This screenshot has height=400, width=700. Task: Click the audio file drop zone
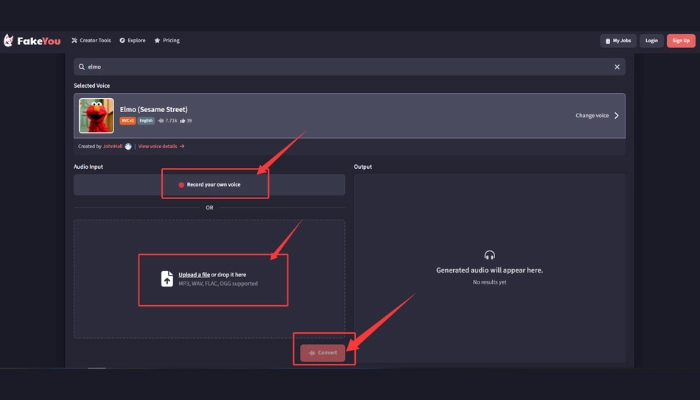pos(209,279)
